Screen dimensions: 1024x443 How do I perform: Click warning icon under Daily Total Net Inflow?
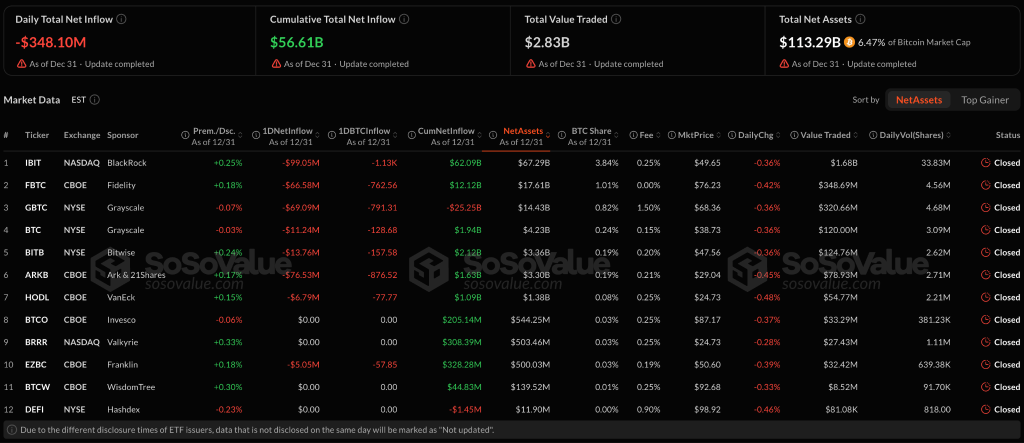pyautogui.click(x=22, y=64)
